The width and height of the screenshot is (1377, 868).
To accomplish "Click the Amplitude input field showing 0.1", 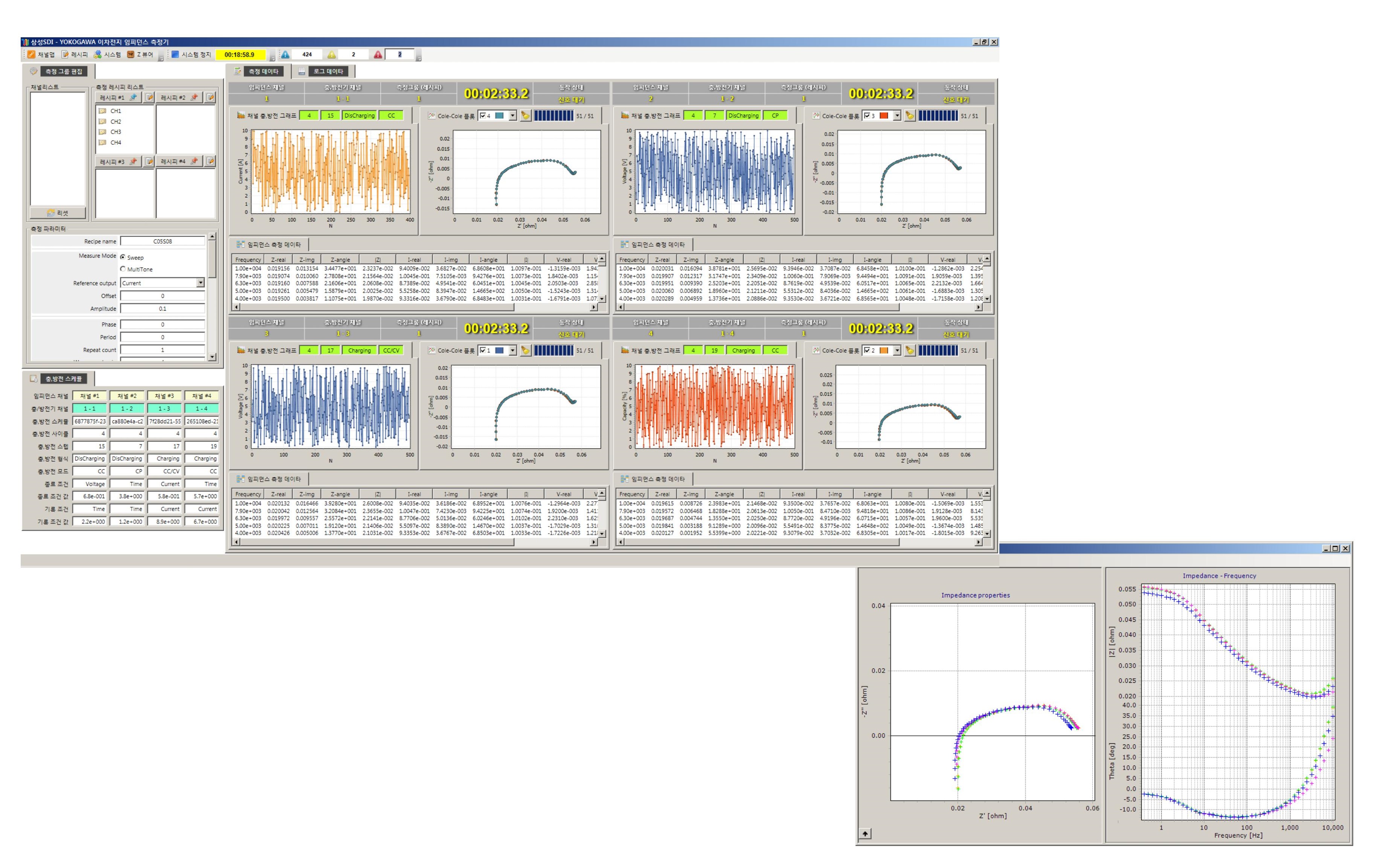I will pyautogui.click(x=162, y=308).
